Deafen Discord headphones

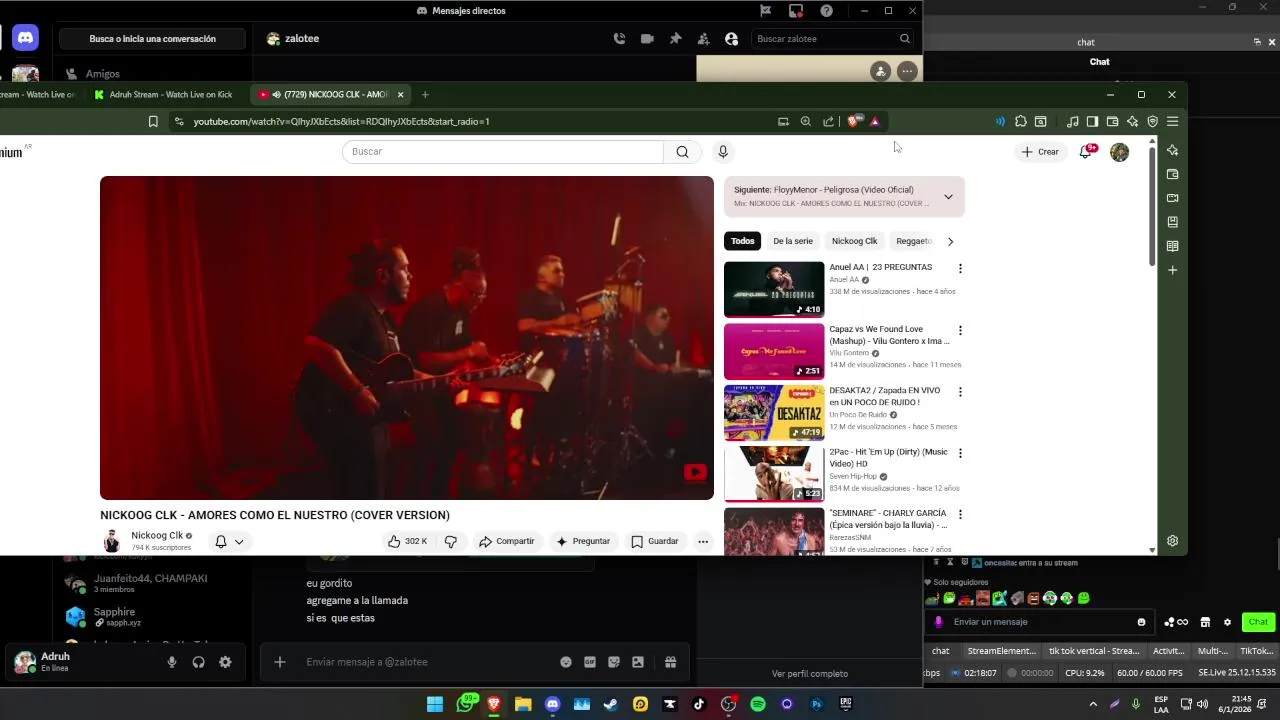point(198,662)
